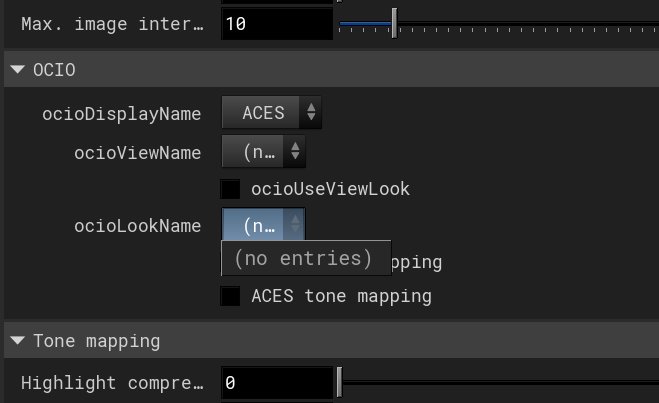Viewport: 659px width, 403px height.
Task: Click the Tone mapping header text
Action: coord(96,341)
